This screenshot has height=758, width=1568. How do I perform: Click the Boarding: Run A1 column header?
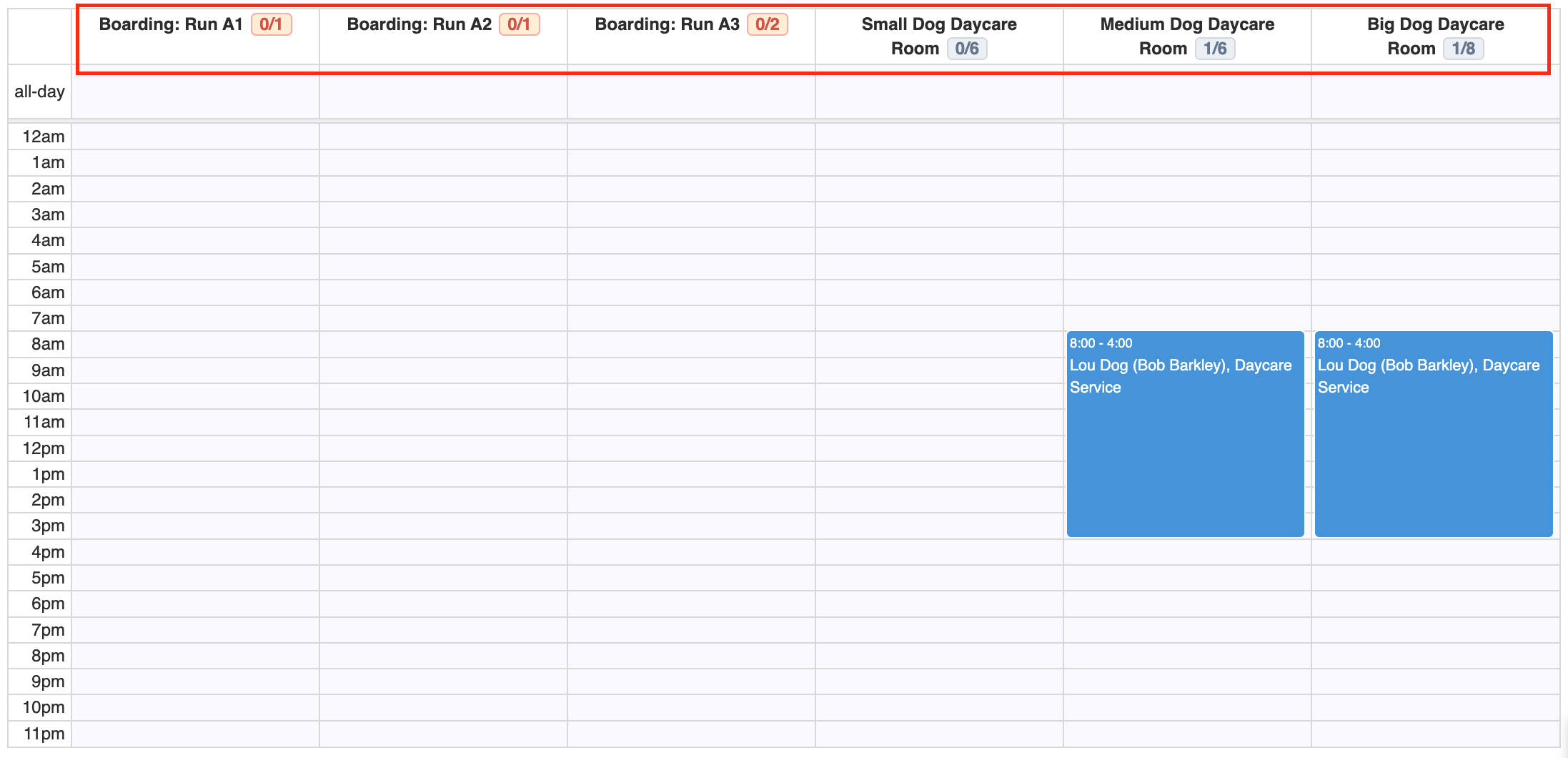[x=195, y=36]
